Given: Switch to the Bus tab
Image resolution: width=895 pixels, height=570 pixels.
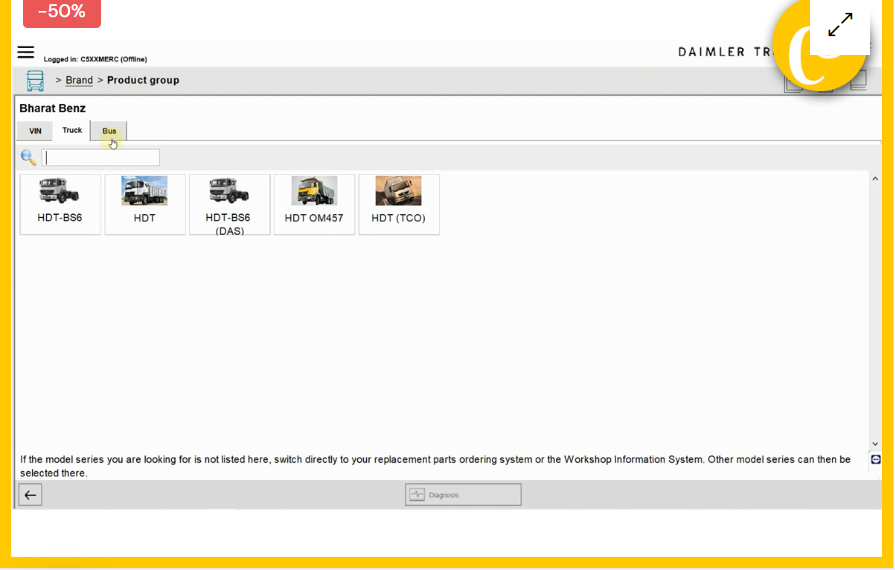Looking at the screenshot, I should pos(109,131).
